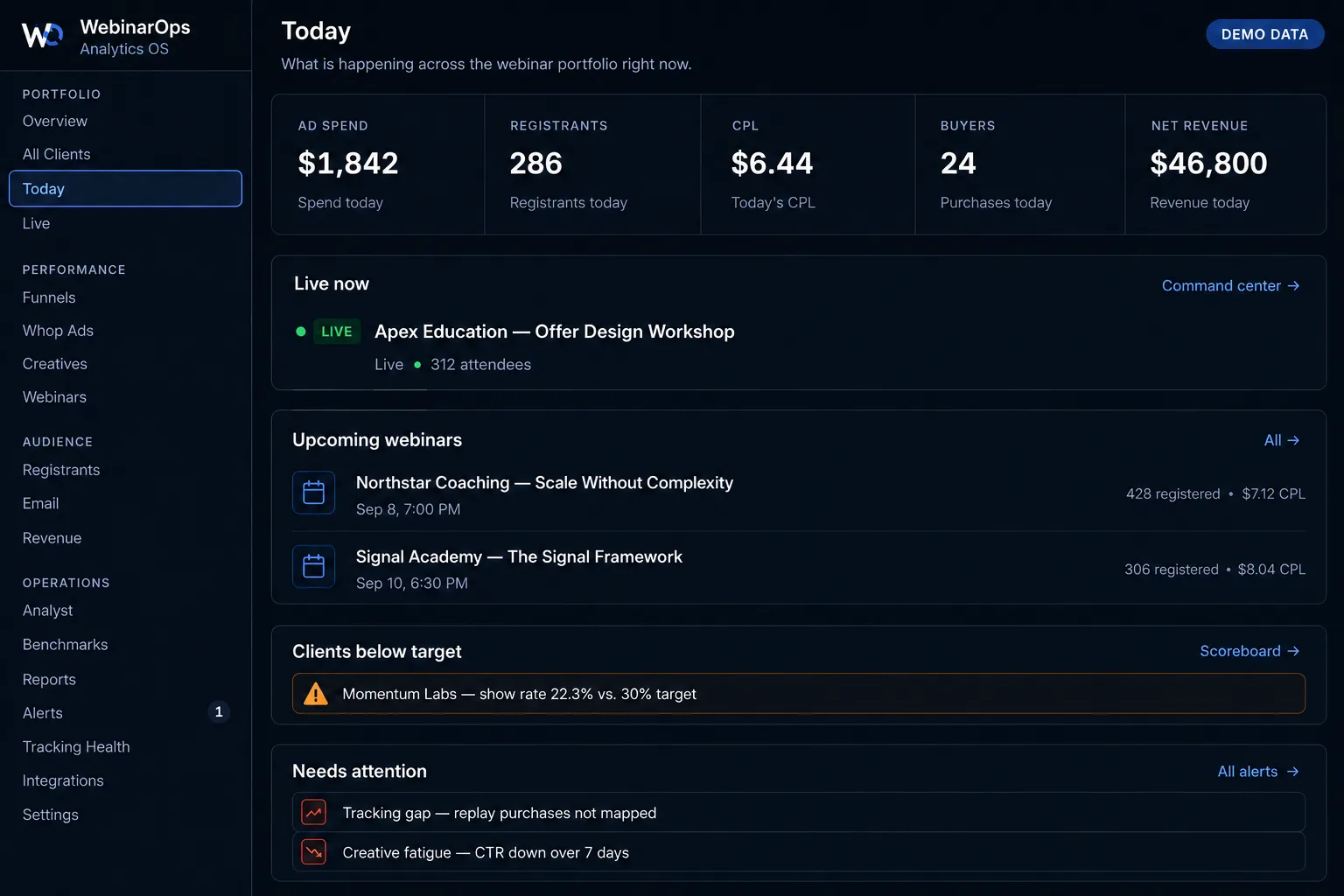
Task: Go to All Clients in sidebar
Action: 57,154
